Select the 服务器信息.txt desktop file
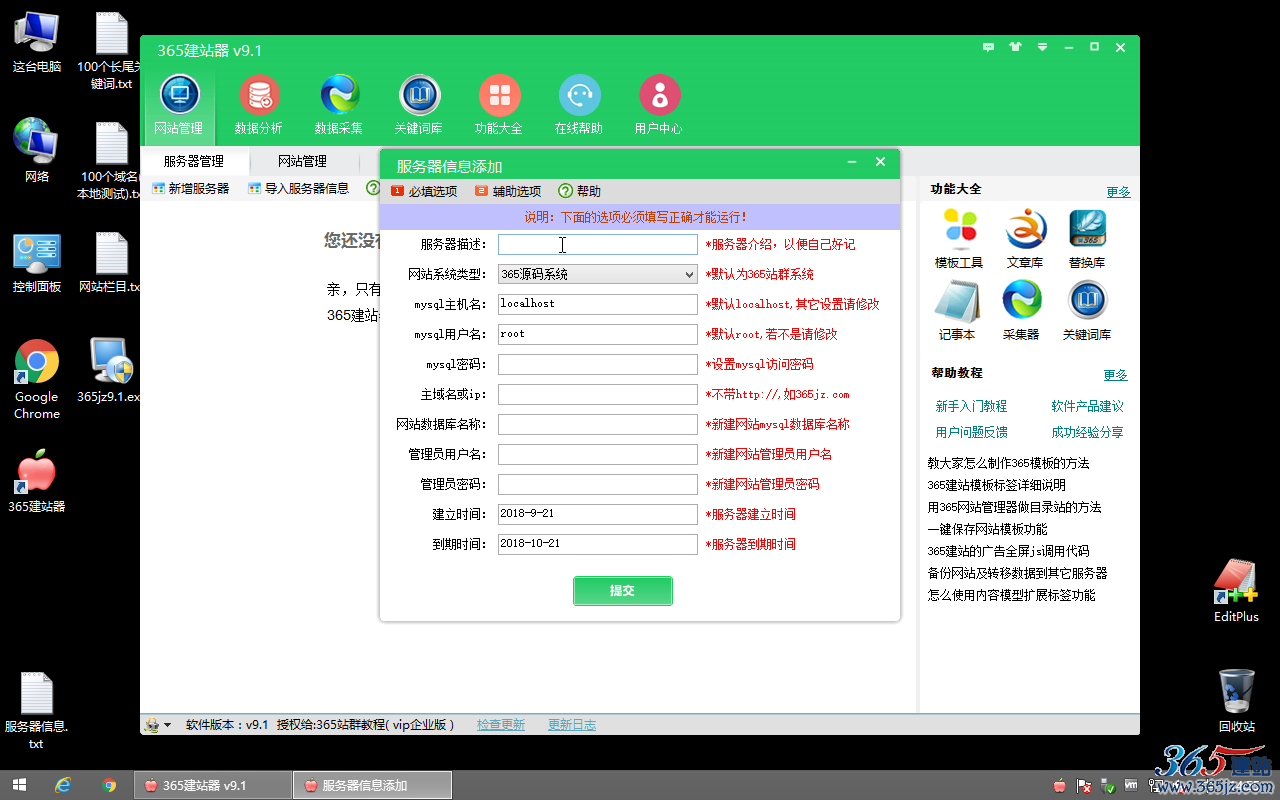 click(36, 711)
